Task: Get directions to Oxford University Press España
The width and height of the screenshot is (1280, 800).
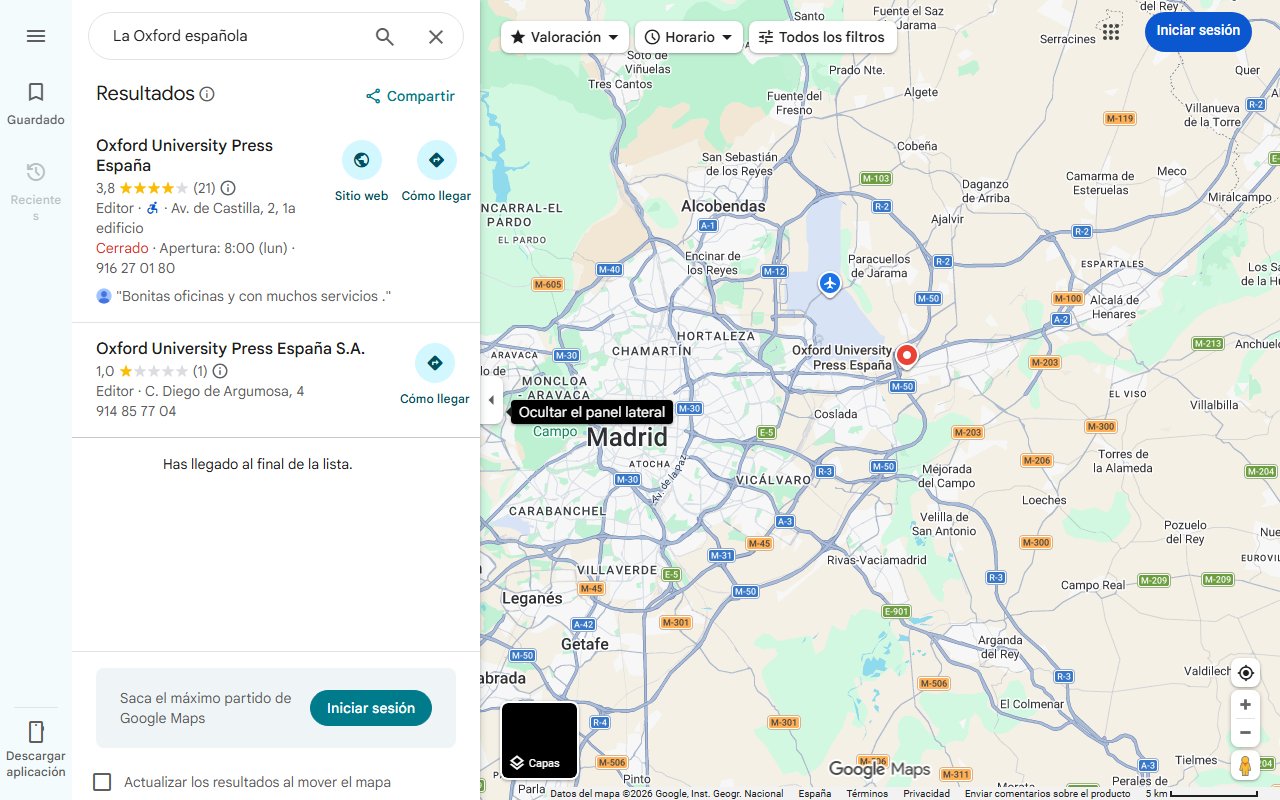Action: pos(436,160)
